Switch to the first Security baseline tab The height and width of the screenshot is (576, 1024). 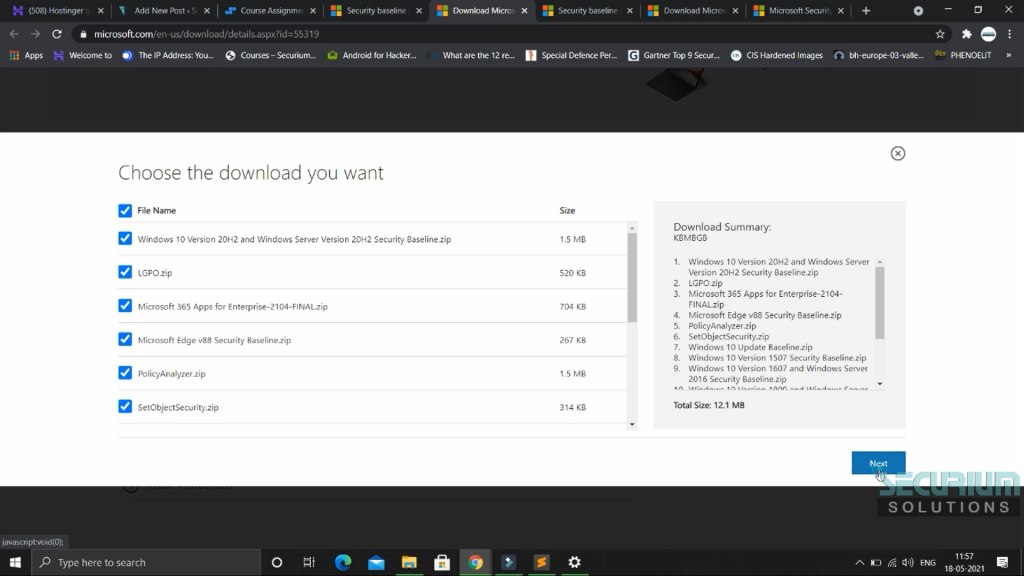375,10
